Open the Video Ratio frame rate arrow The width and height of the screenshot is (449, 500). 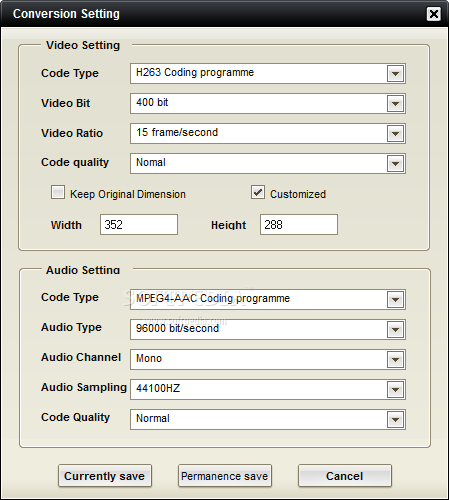395,133
